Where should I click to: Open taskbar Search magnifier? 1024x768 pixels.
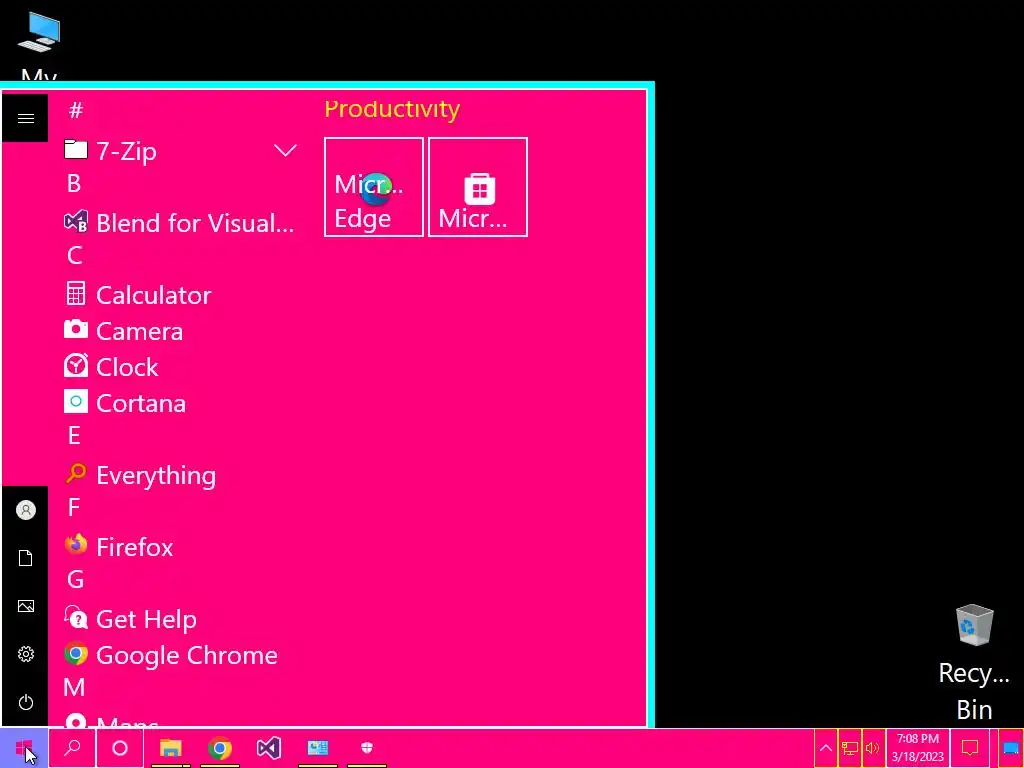72,748
